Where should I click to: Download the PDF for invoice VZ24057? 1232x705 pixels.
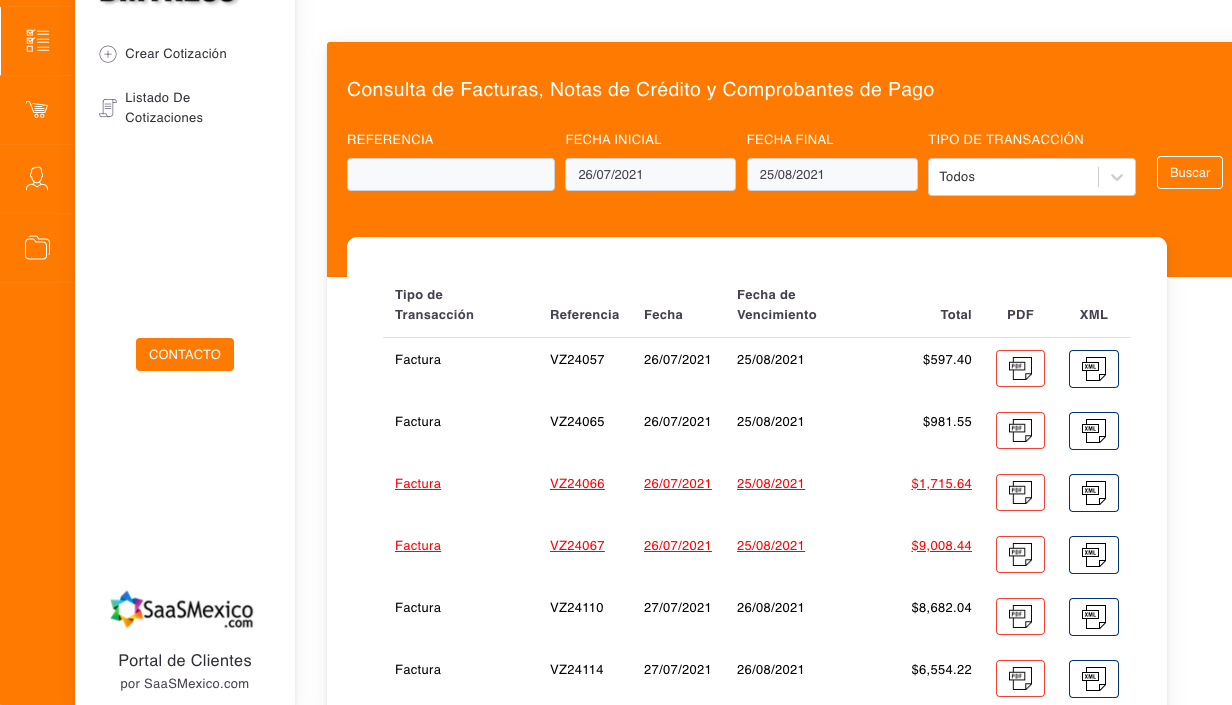[1020, 368]
